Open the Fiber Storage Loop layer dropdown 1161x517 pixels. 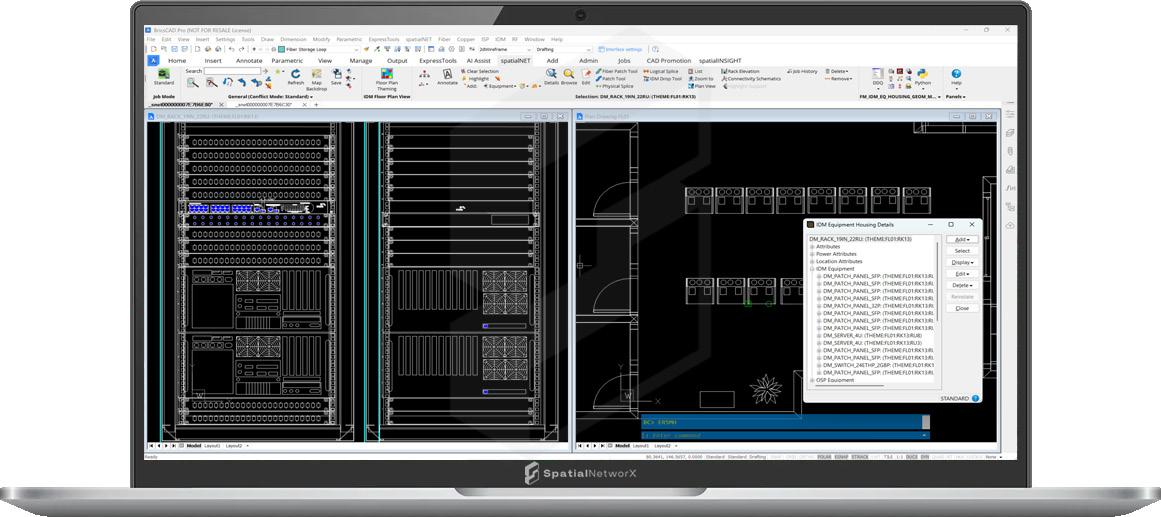tap(319, 50)
